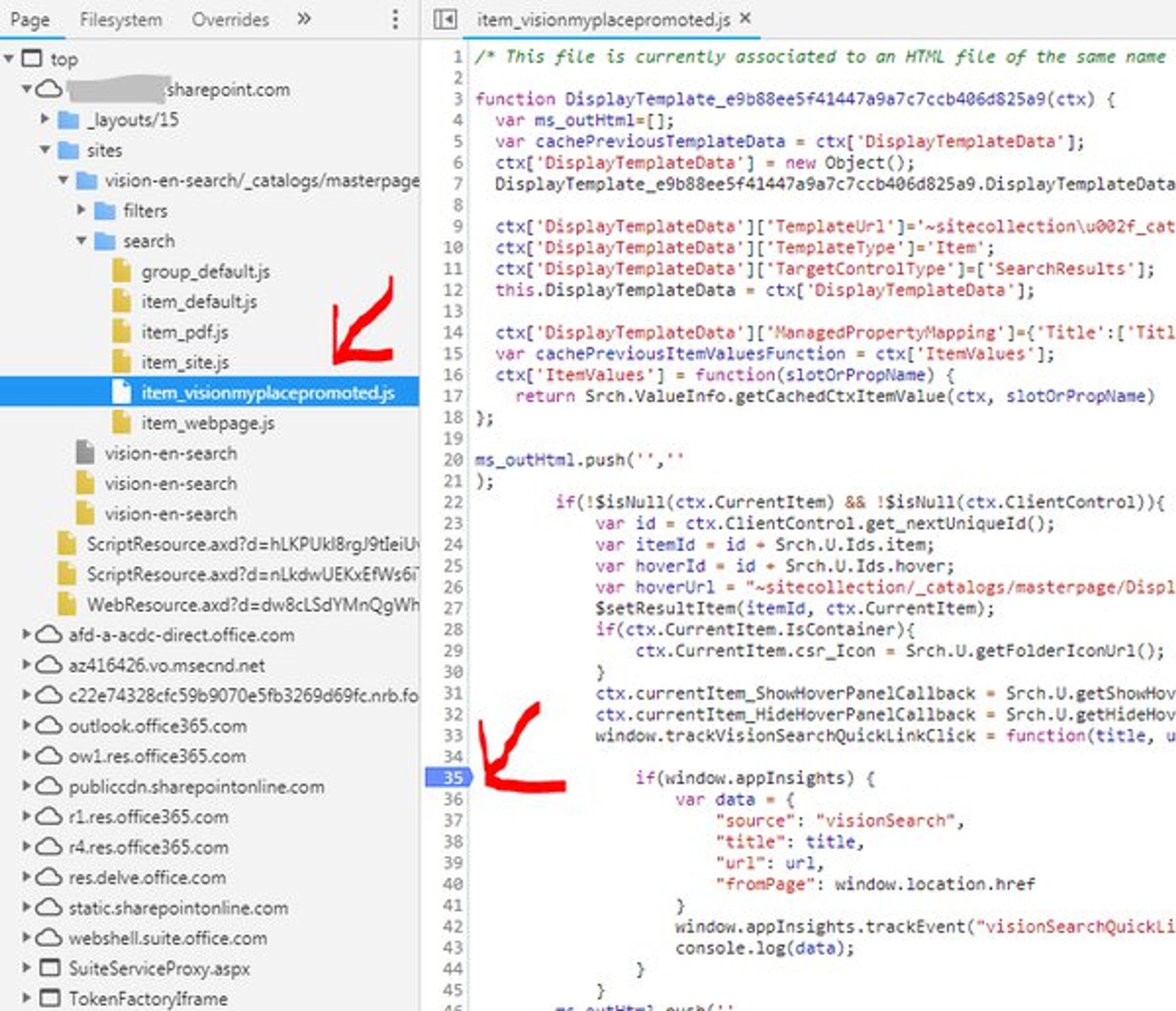Click the WebResource.axd file icon
The width and height of the screenshot is (1176, 1011).
pyautogui.click(x=68, y=605)
